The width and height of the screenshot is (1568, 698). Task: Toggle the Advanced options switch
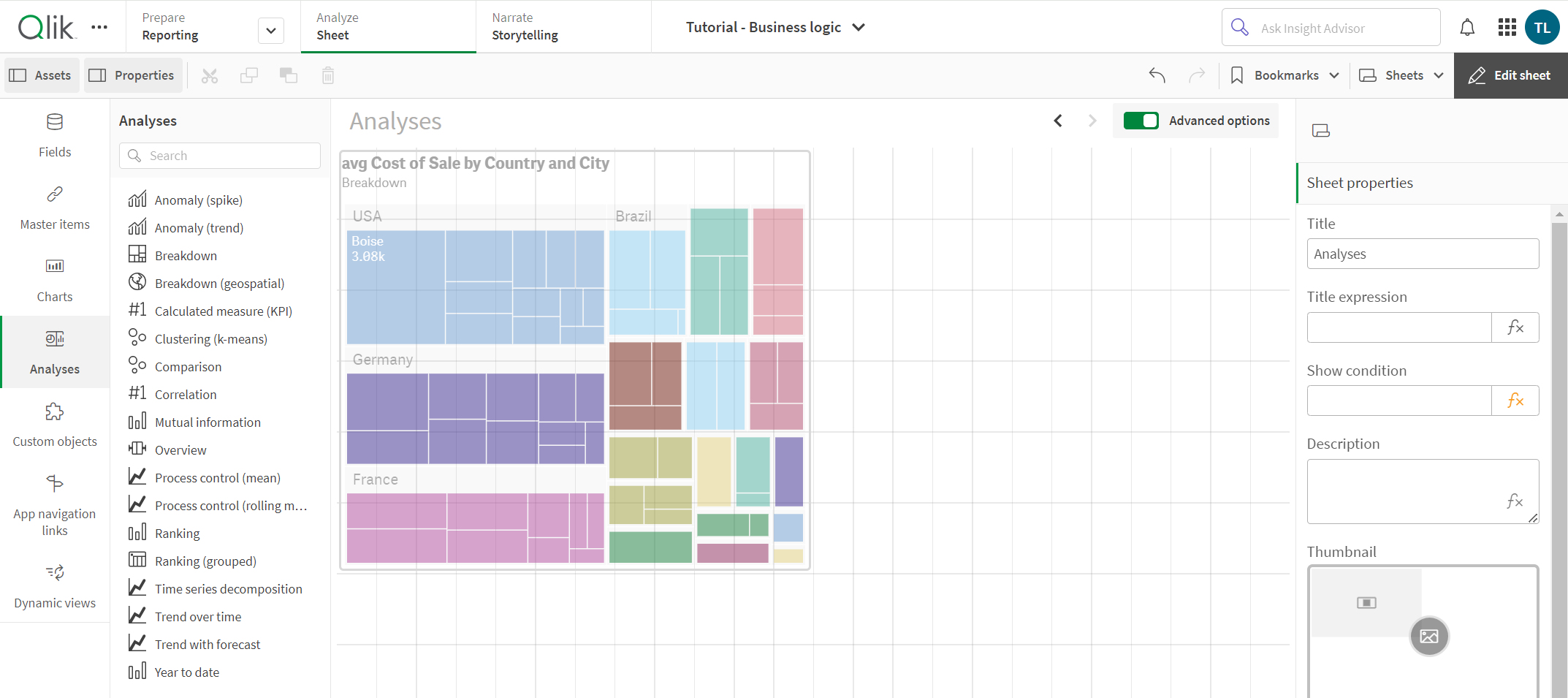coord(1141,121)
